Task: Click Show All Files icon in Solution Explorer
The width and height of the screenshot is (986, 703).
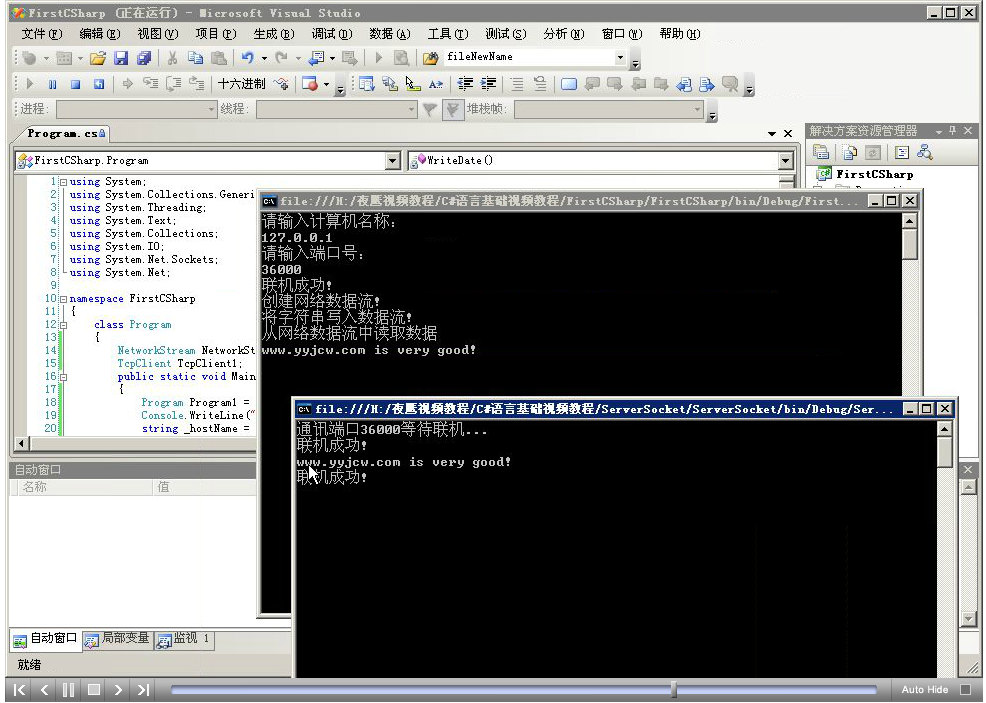Action: tap(850, 152)
